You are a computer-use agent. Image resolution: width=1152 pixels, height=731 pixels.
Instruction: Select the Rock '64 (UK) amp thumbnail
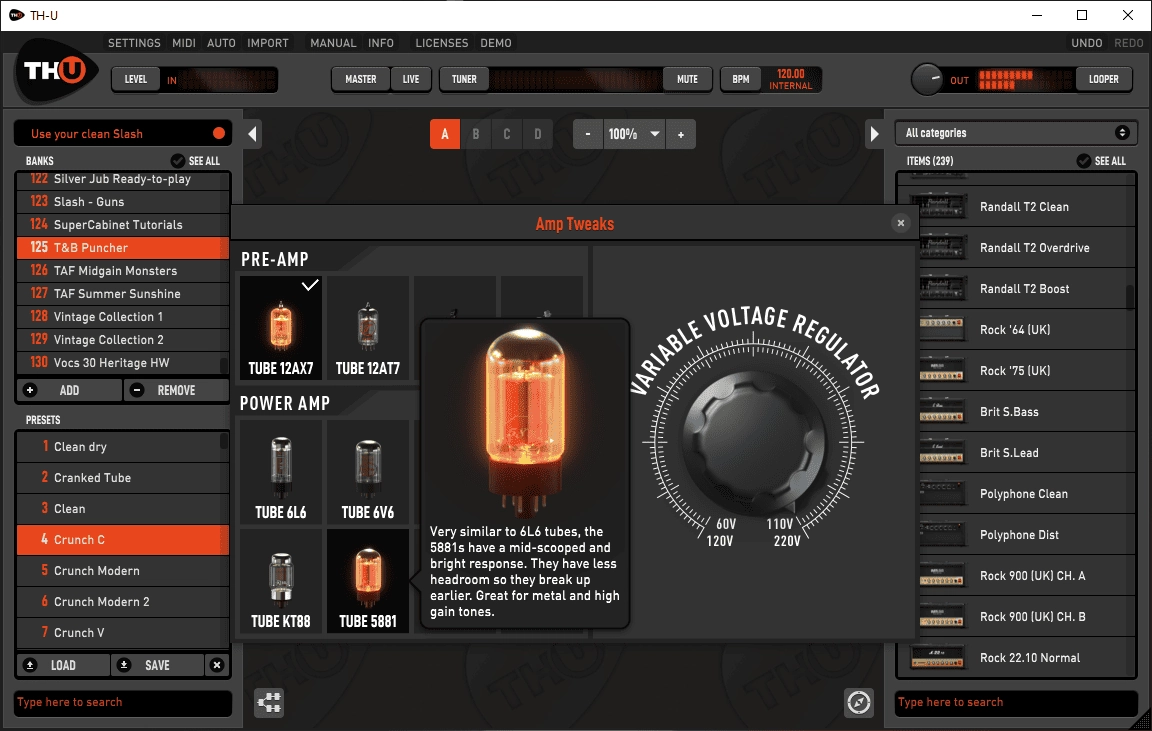tap(940, 329)
